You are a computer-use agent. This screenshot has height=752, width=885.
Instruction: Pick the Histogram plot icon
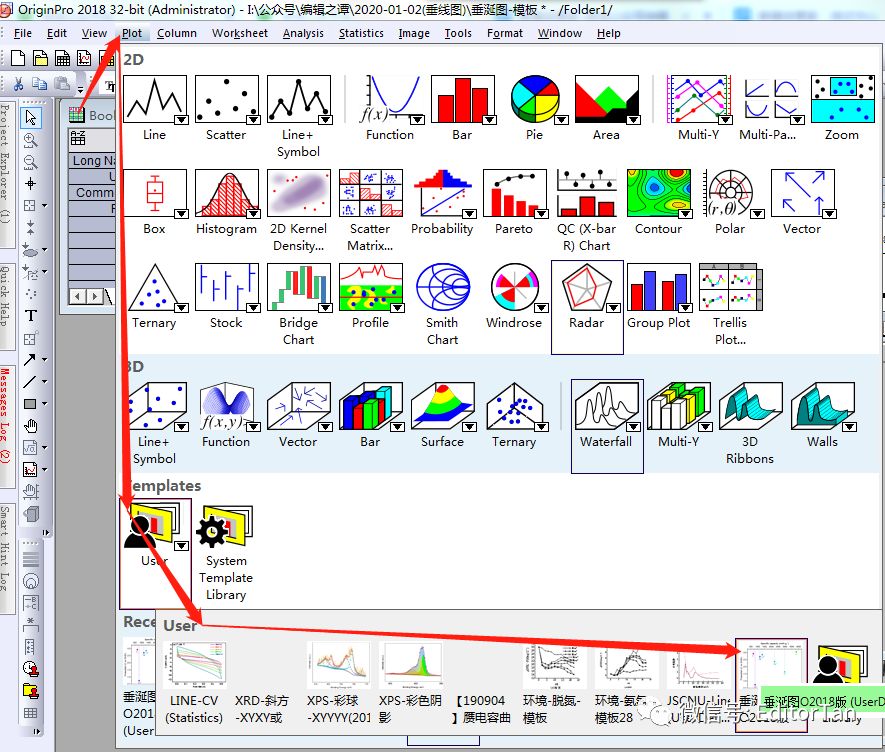coord(227,193)
